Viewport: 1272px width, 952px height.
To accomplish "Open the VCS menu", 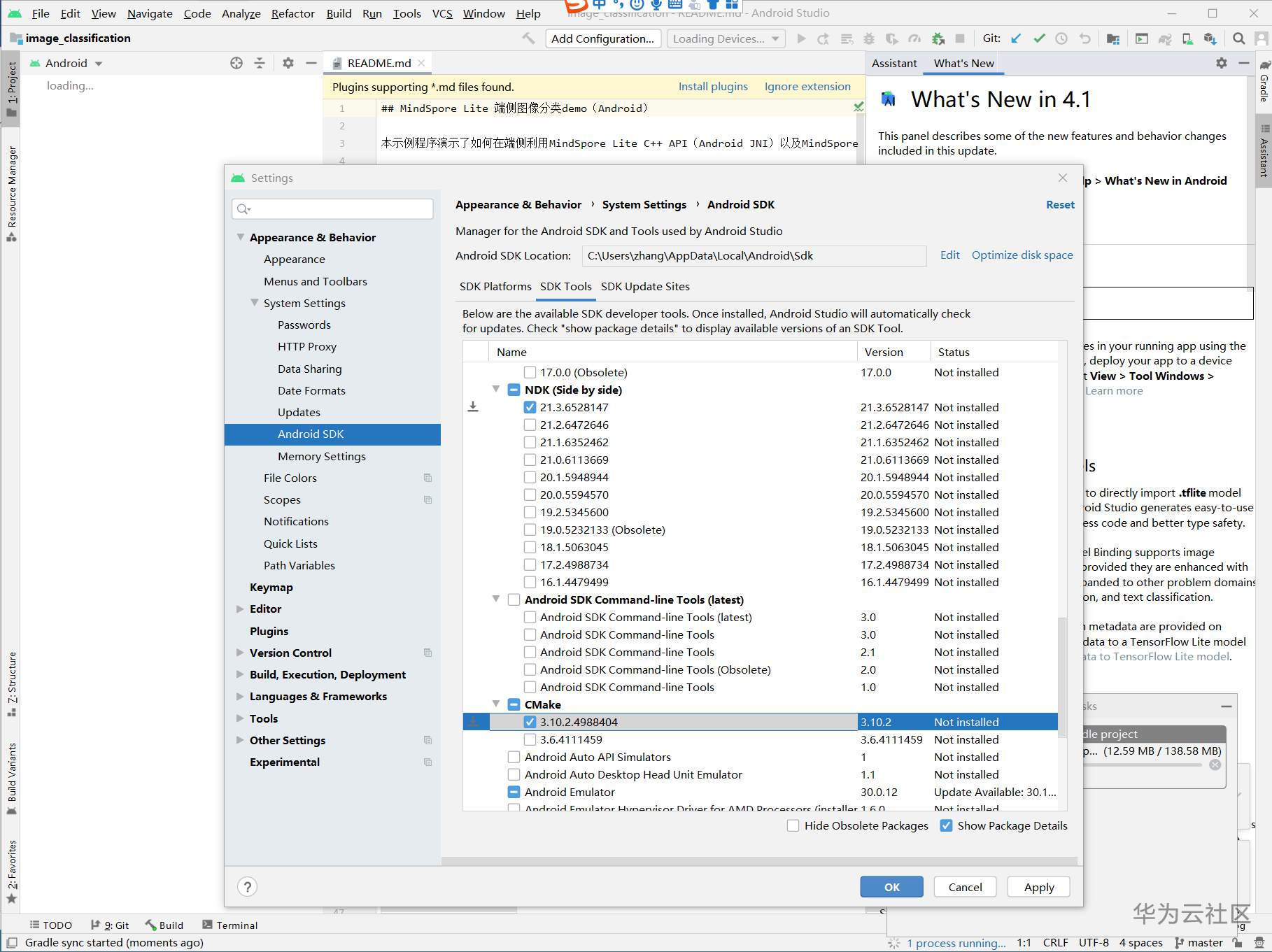I will [442, 13].
